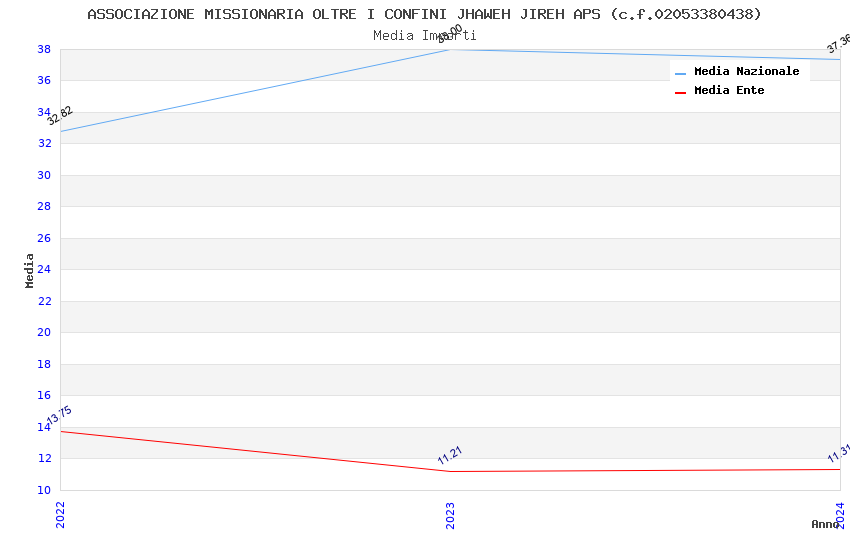
Task: Click the y-axis tick value 24
Action: coord(44,269)
